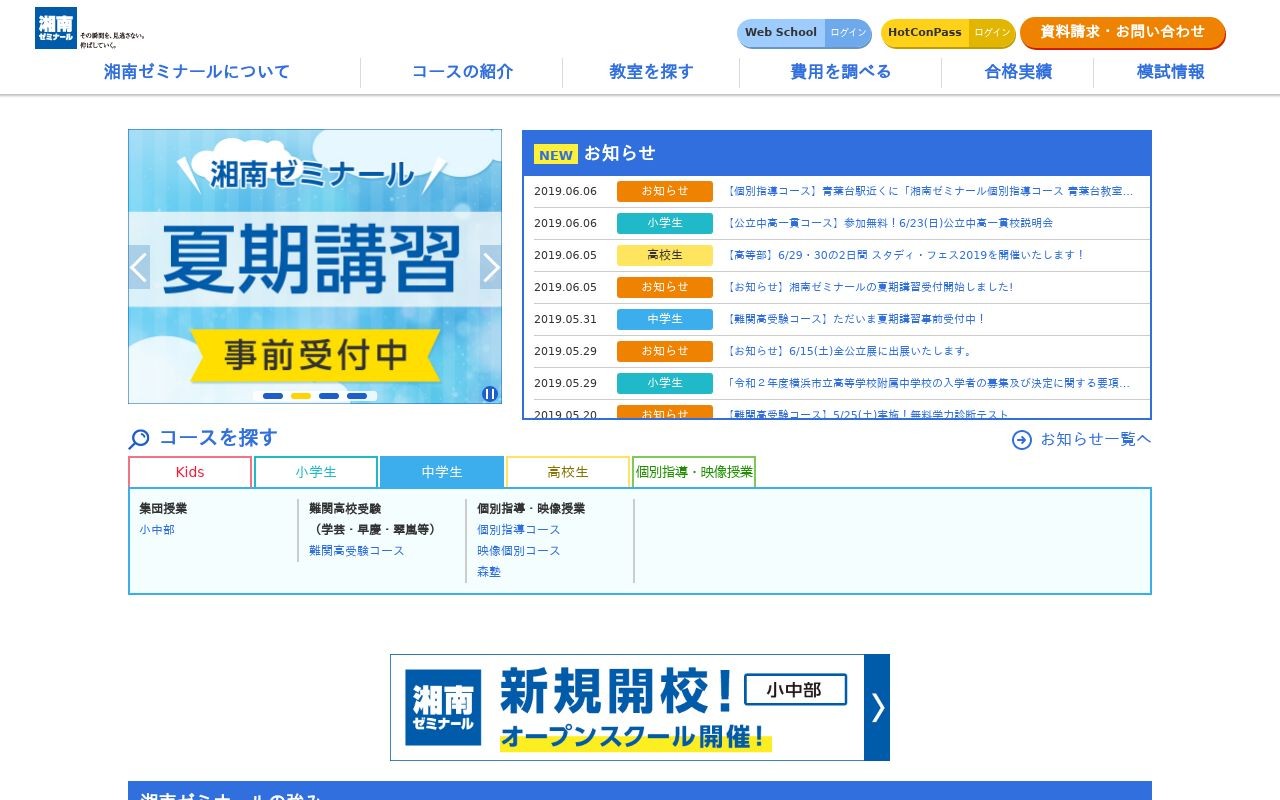Screen dimensions: 1280x800
Task: Open 森塾 link
Action: 489,572
